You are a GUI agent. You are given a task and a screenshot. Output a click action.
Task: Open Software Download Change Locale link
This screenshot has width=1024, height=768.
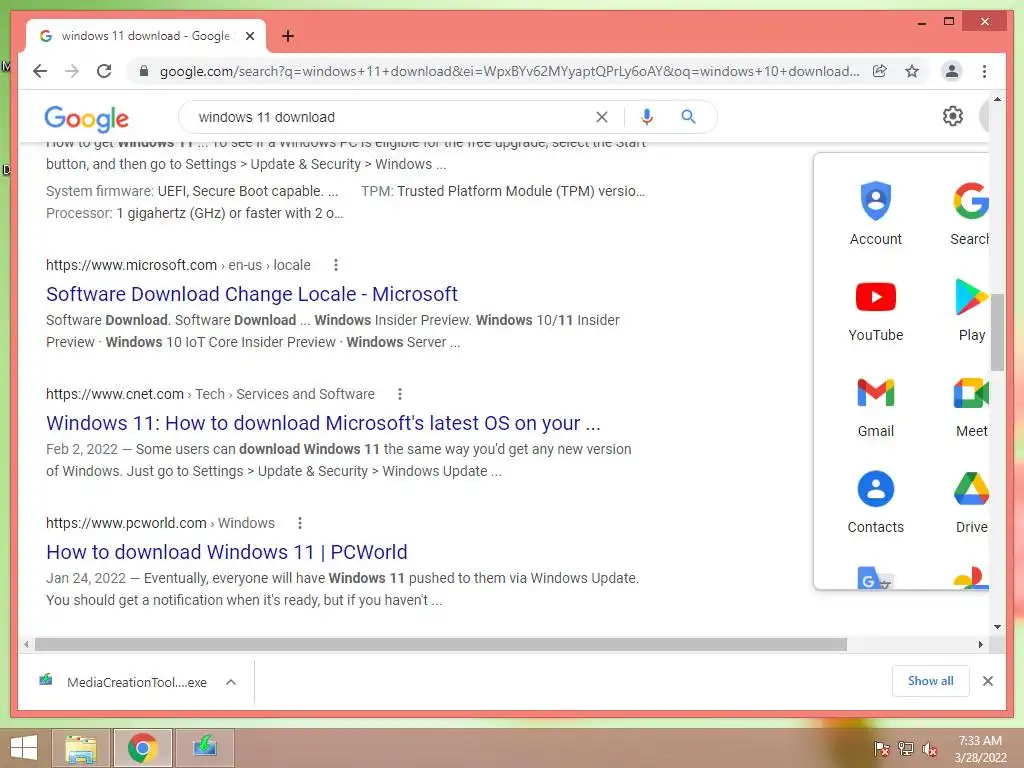pos(251,294)
